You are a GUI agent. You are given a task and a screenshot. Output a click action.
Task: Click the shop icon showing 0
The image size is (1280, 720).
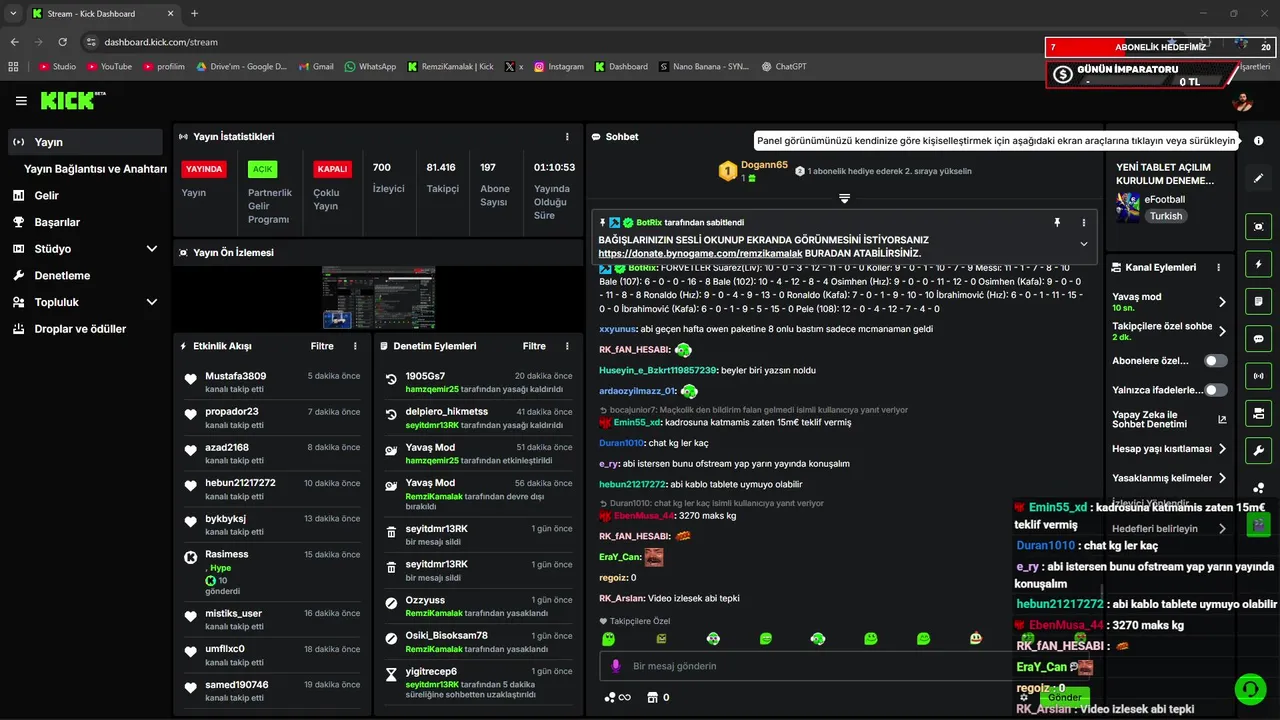[658, 697]
